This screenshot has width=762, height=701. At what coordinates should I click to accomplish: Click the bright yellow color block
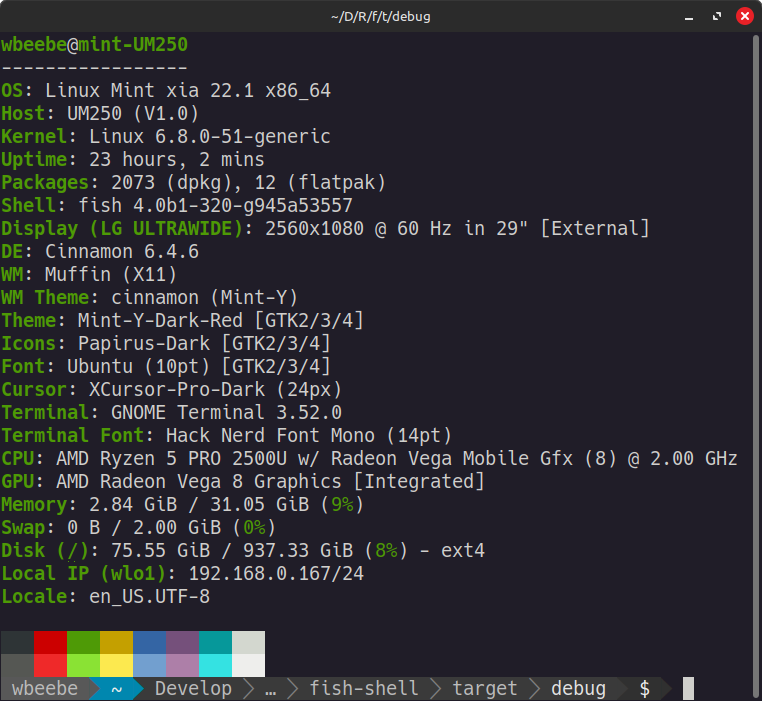pos(117,665)
